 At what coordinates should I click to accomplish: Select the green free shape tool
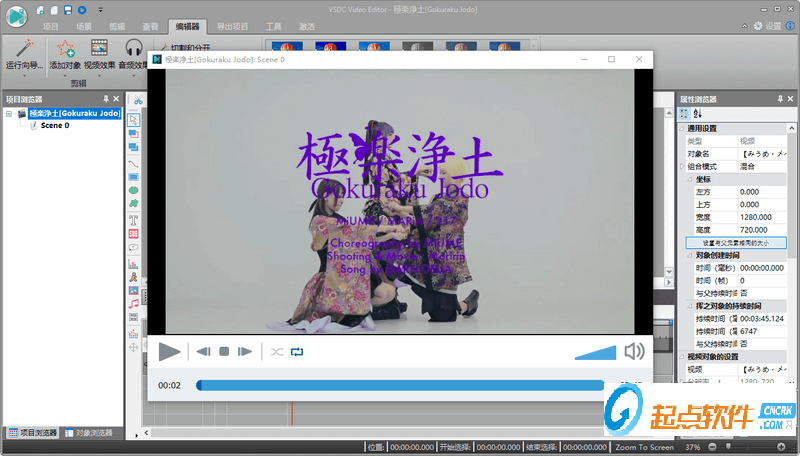pyautogui.click(x=133, y=204)
